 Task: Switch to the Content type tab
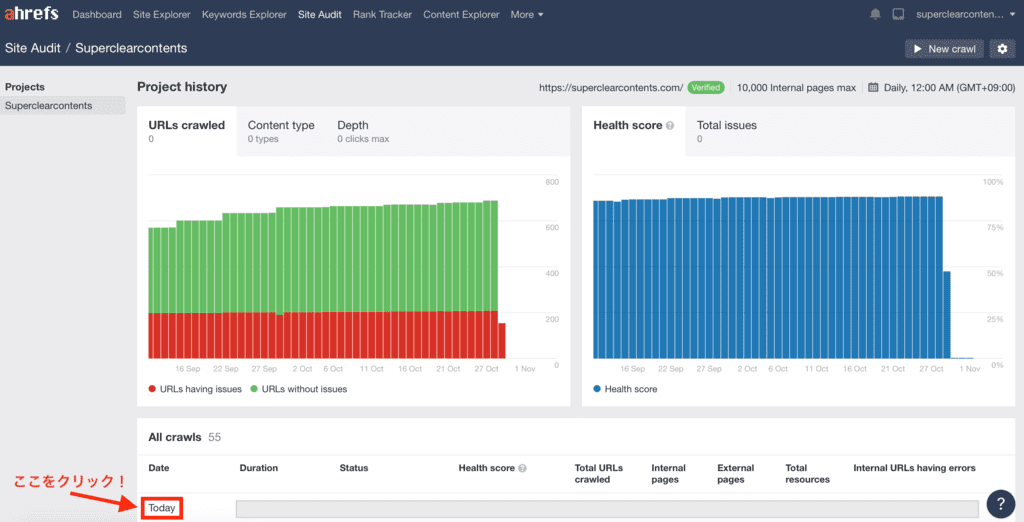click(281, 131)
